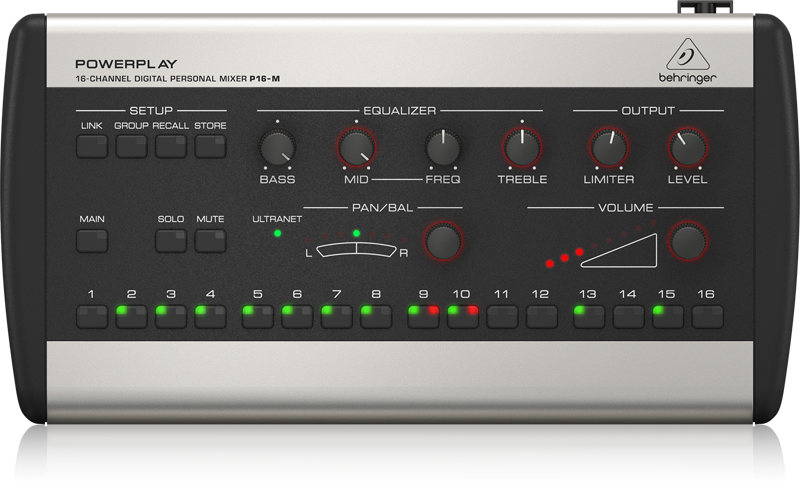
Task: Click the GROUP setup button
Action: [x=131, y=146]
